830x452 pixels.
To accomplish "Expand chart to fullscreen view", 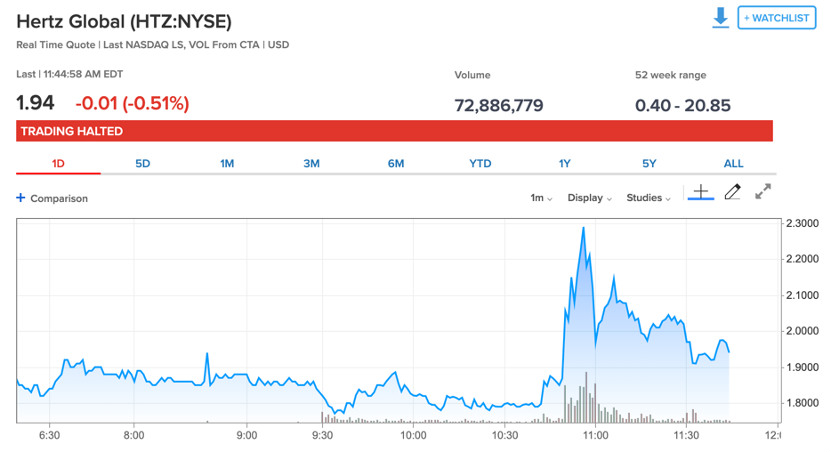I will click(763, 192).
